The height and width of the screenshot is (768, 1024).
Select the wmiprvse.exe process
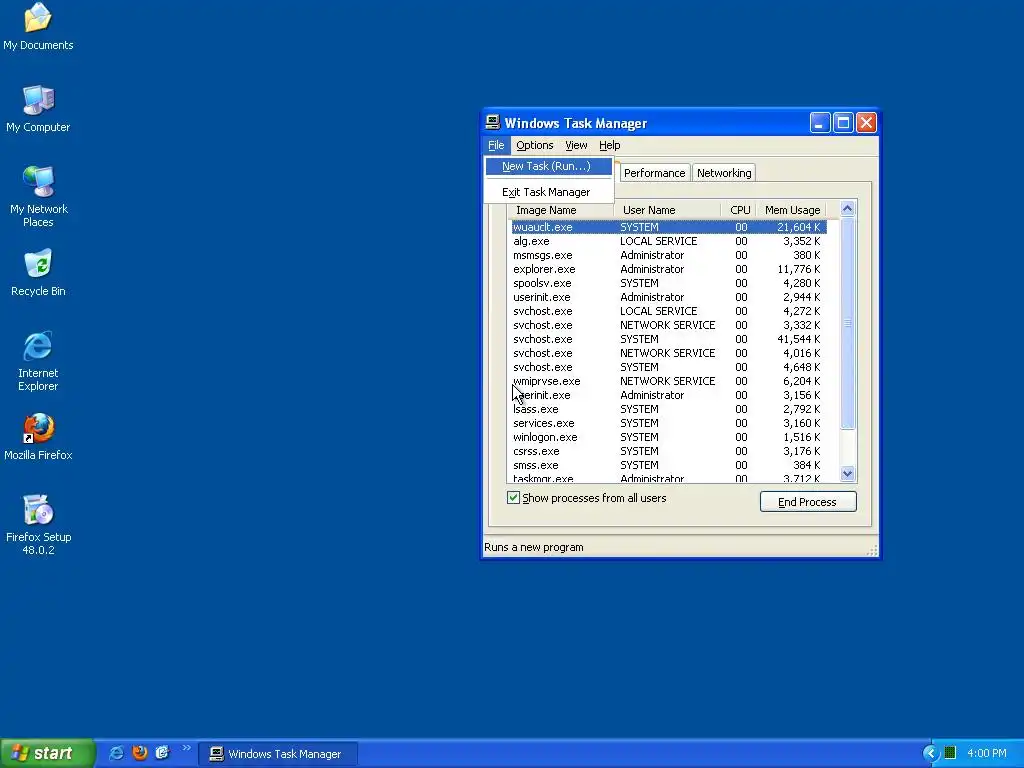pos(669,381)
